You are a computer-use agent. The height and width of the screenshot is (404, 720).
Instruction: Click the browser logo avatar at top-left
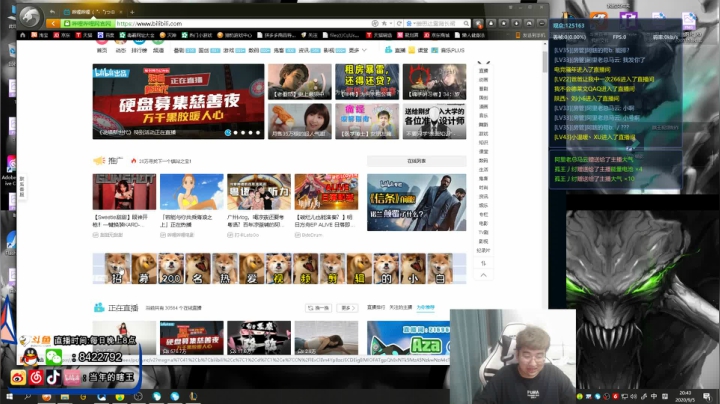coord(31,17)
